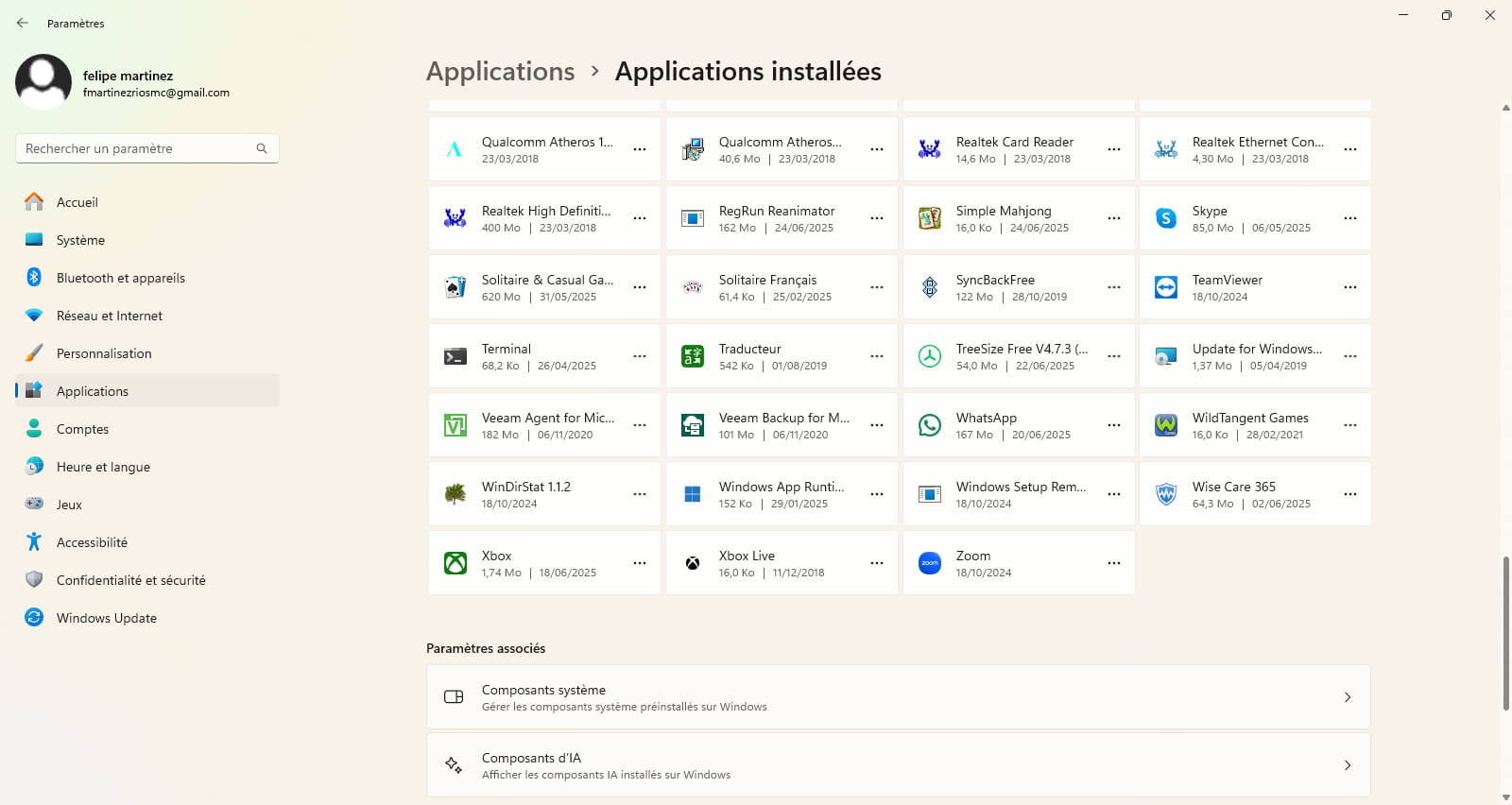Click the Realtek Ethernet Controller app icon
Viewport: 1512px width, 805px height.
[1166, 149]
